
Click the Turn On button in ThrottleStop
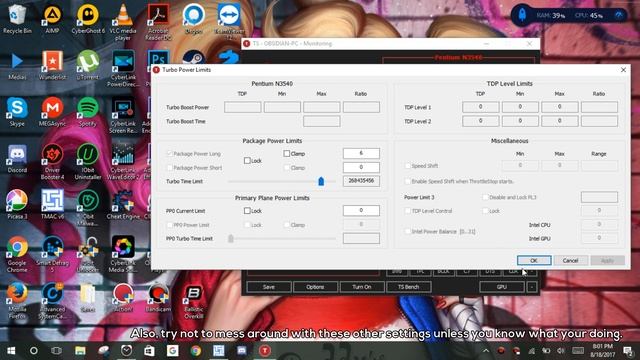362,287
